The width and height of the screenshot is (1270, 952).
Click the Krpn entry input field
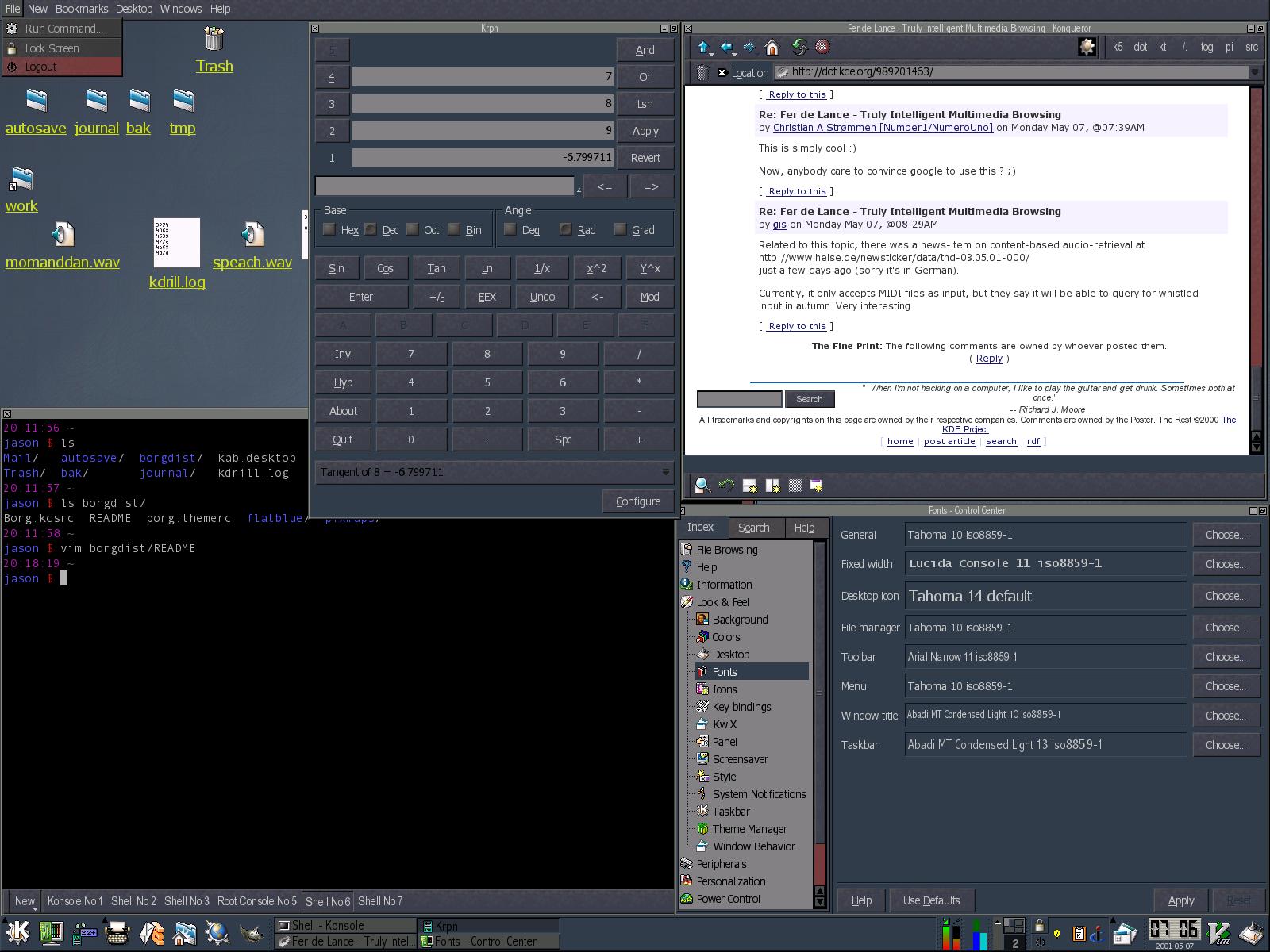click(444, 186)
